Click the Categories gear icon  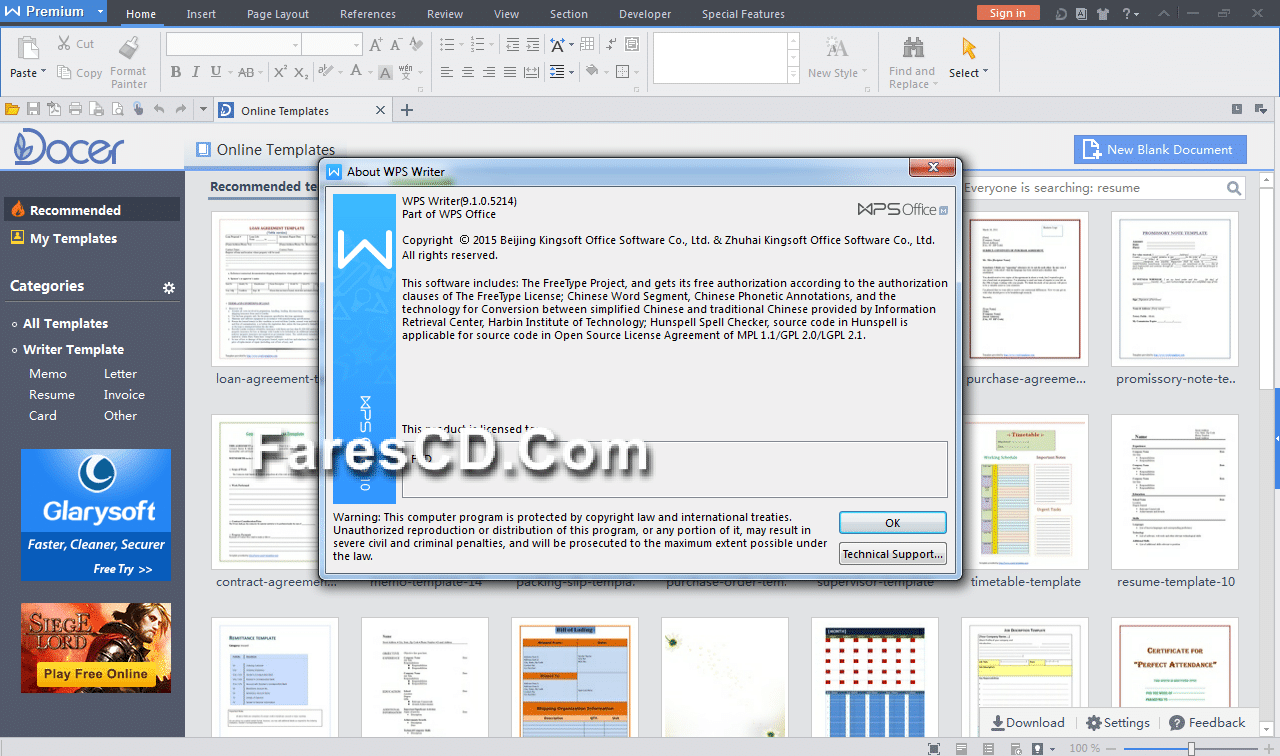169,287
